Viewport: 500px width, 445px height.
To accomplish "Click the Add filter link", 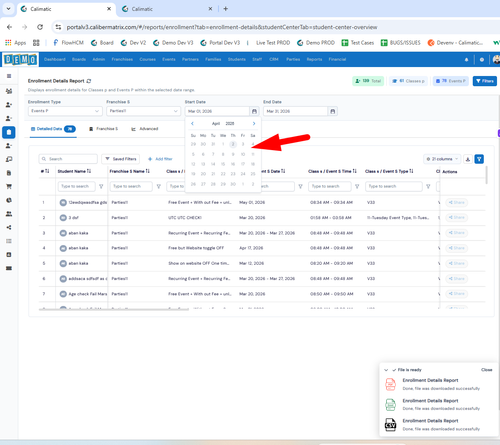I will [x=160, y=159].
